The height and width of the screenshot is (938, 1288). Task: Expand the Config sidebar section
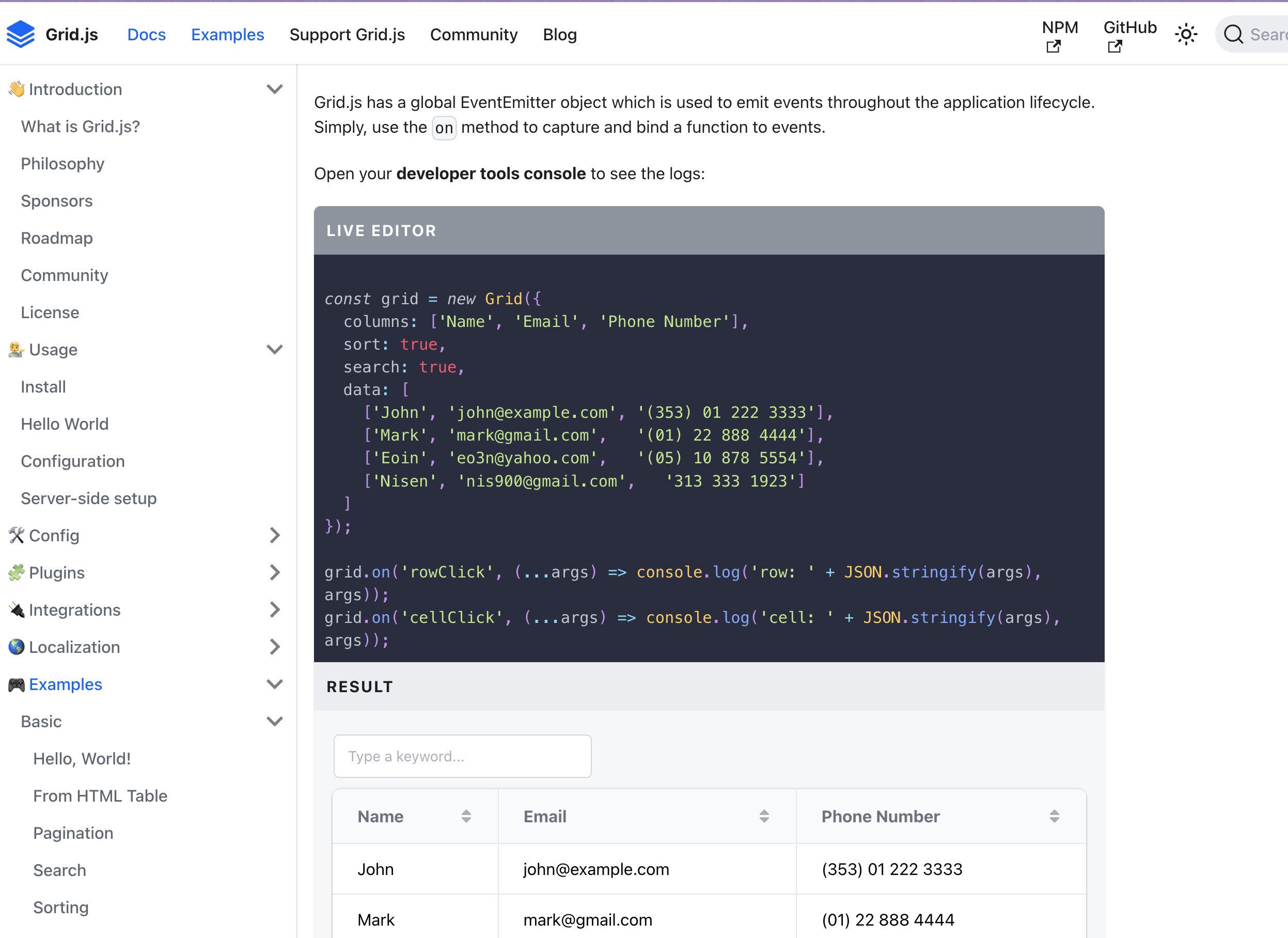click(x=275, y=535)
